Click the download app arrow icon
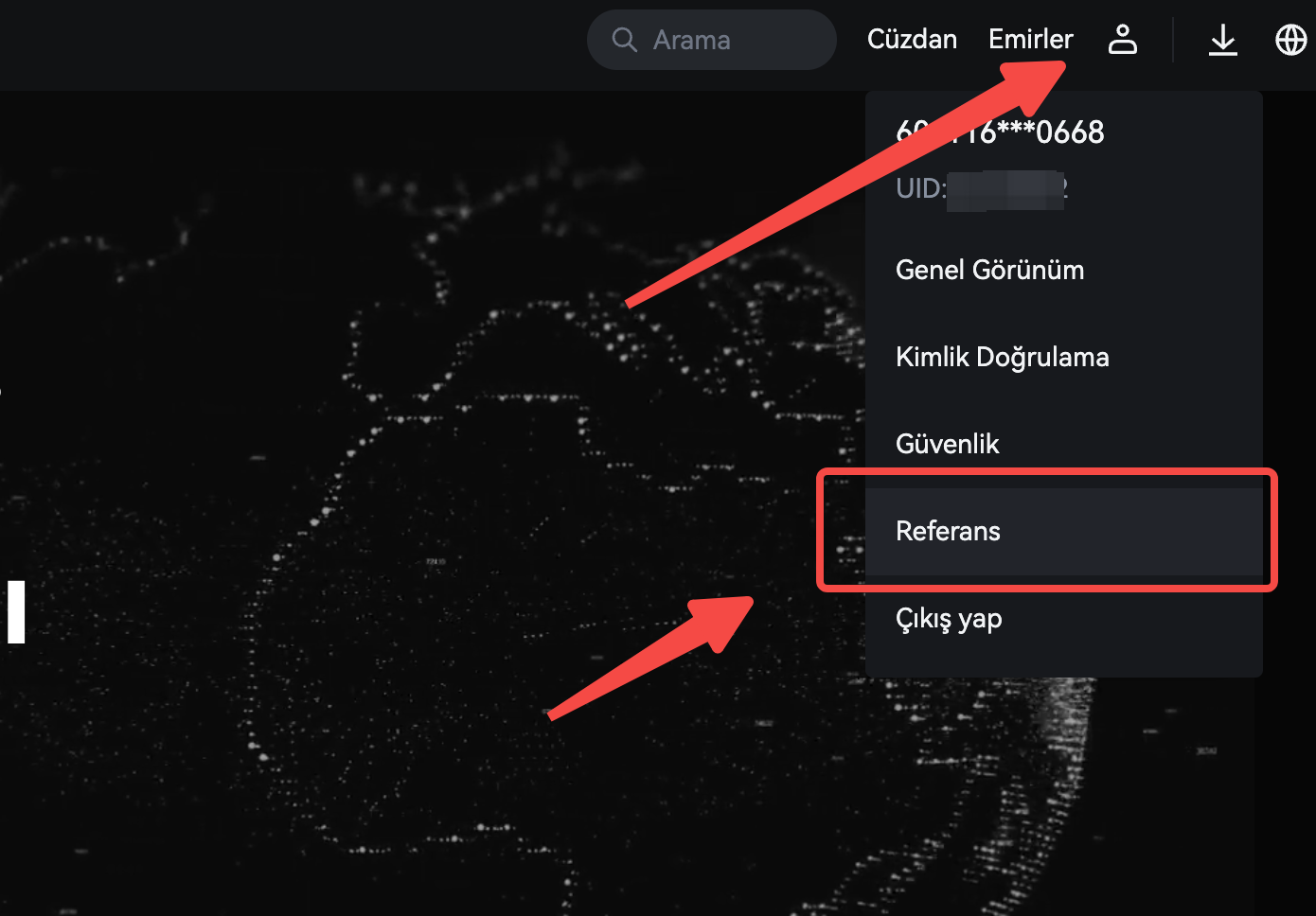This screenshot has height=916, width=1316. coord(1222,40)
